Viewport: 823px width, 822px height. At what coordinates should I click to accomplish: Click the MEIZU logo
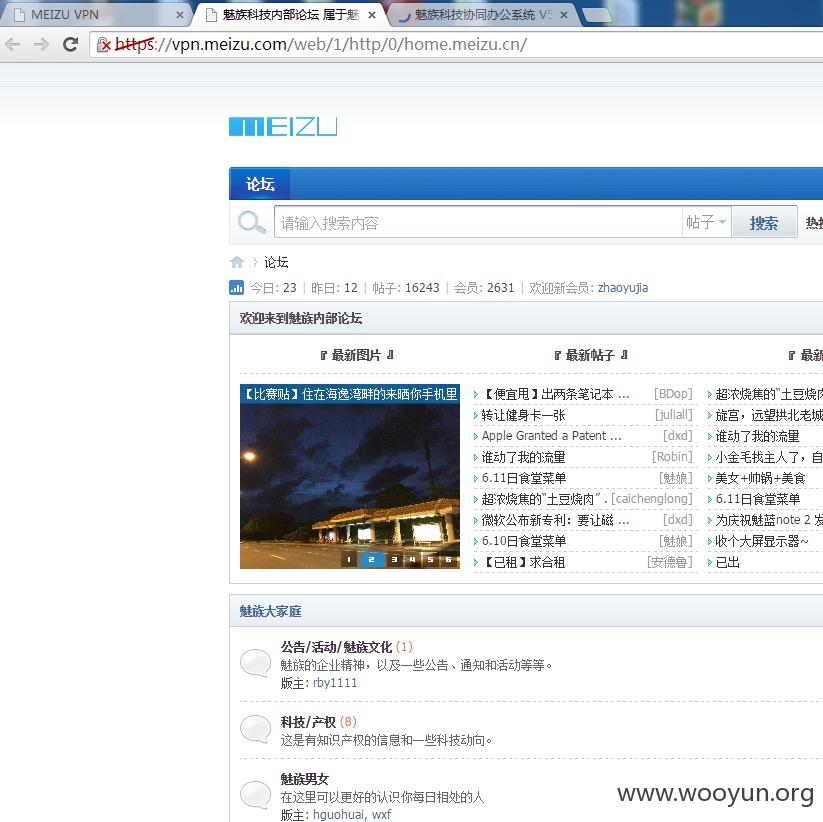(283, 127)
